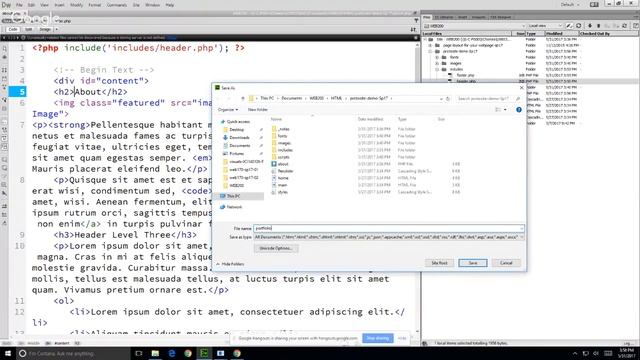Click the Files panel refresh icon

(579, 26)
